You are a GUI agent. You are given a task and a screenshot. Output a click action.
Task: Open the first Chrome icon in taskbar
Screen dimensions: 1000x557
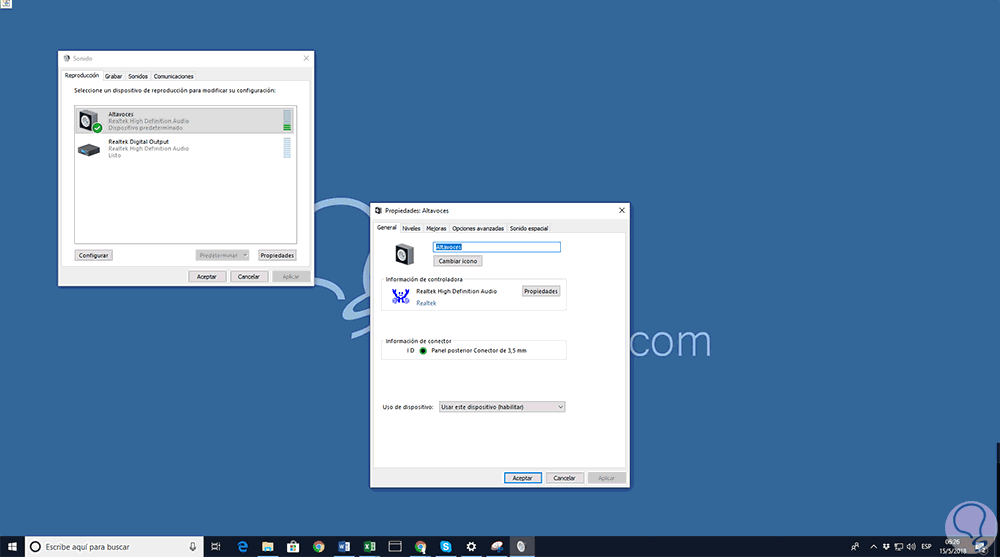pyautogui.click(x=318, y=547)
